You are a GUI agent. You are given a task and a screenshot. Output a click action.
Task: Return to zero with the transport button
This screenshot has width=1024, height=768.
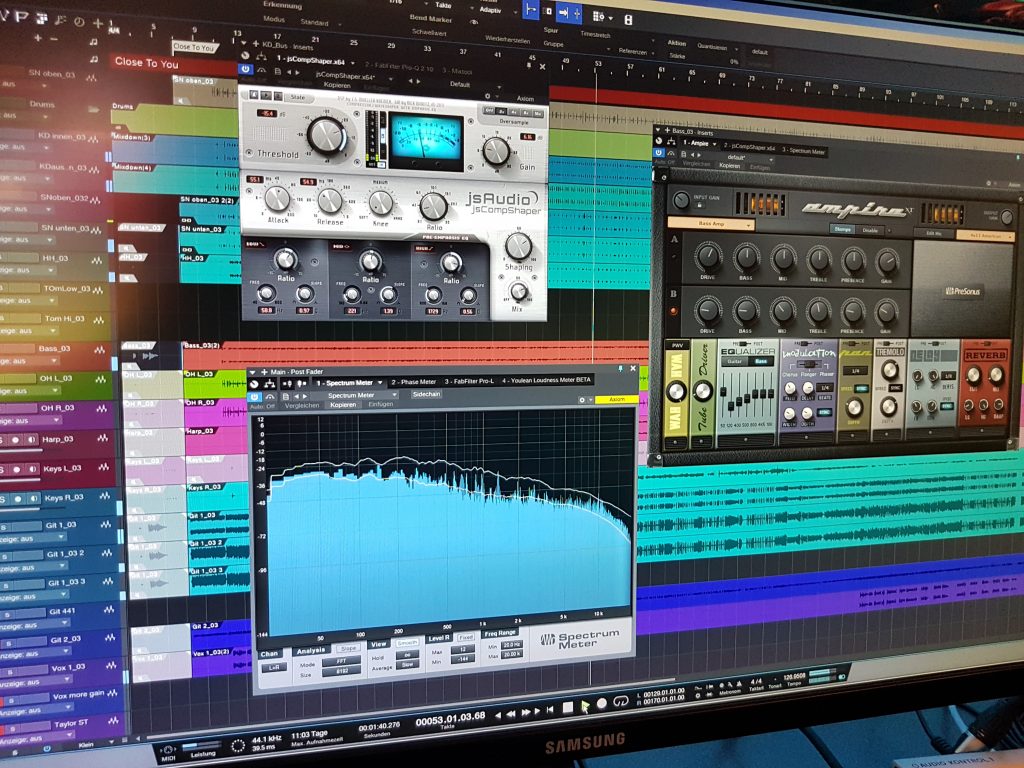[550, 709]
